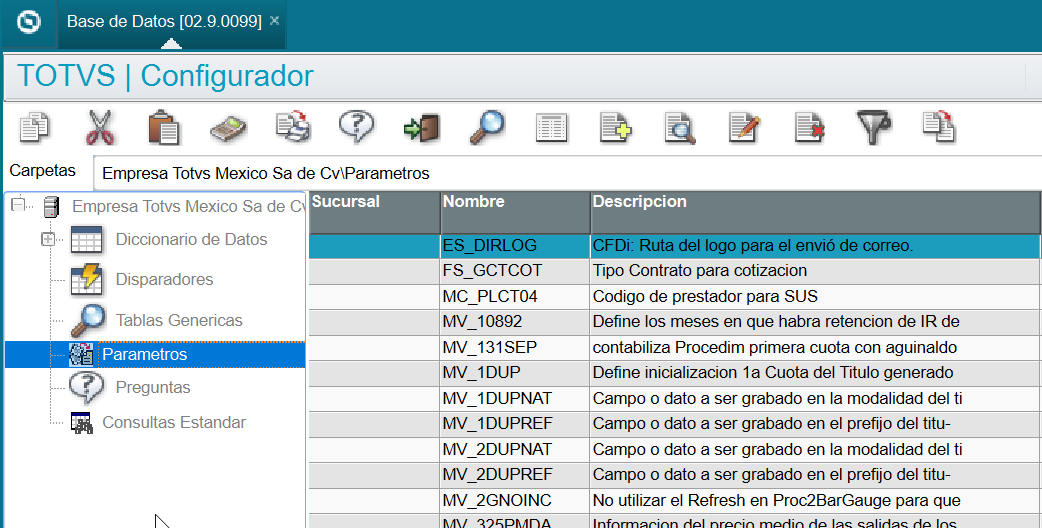The image size is (1042, 528).
Task: Click the TOTVS logo icon
Action: tap(28, 22)
